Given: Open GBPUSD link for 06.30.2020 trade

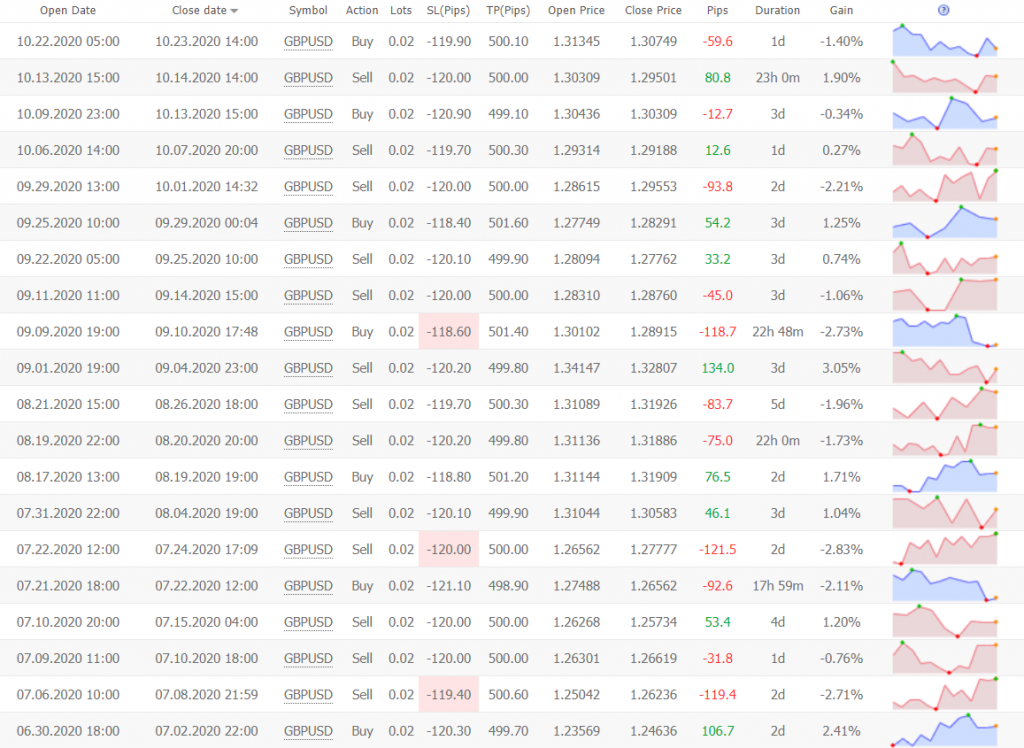Looking at the screenshot, I should [x=308, y=731].
